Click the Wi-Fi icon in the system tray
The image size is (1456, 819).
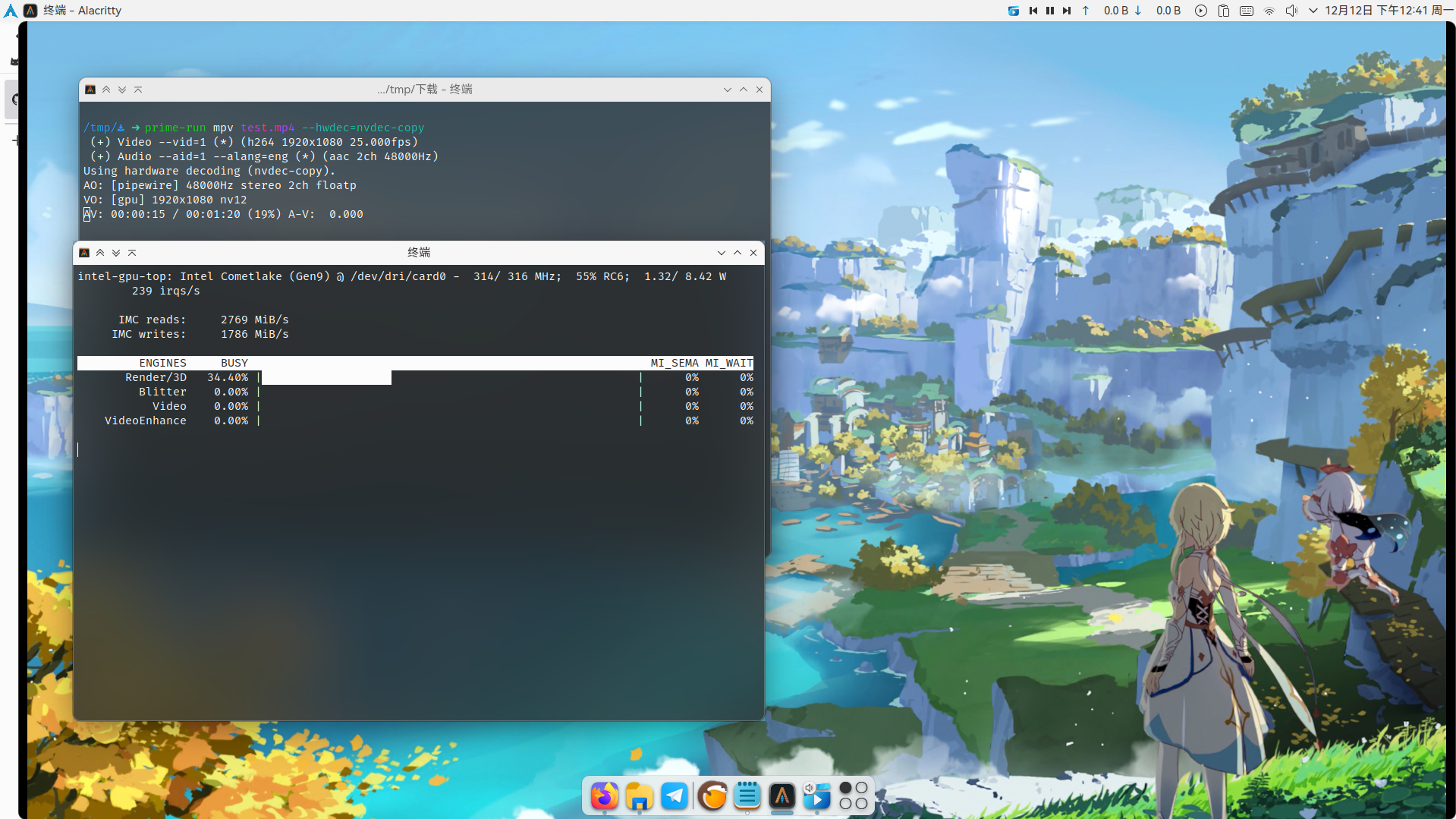(1269, 11)
